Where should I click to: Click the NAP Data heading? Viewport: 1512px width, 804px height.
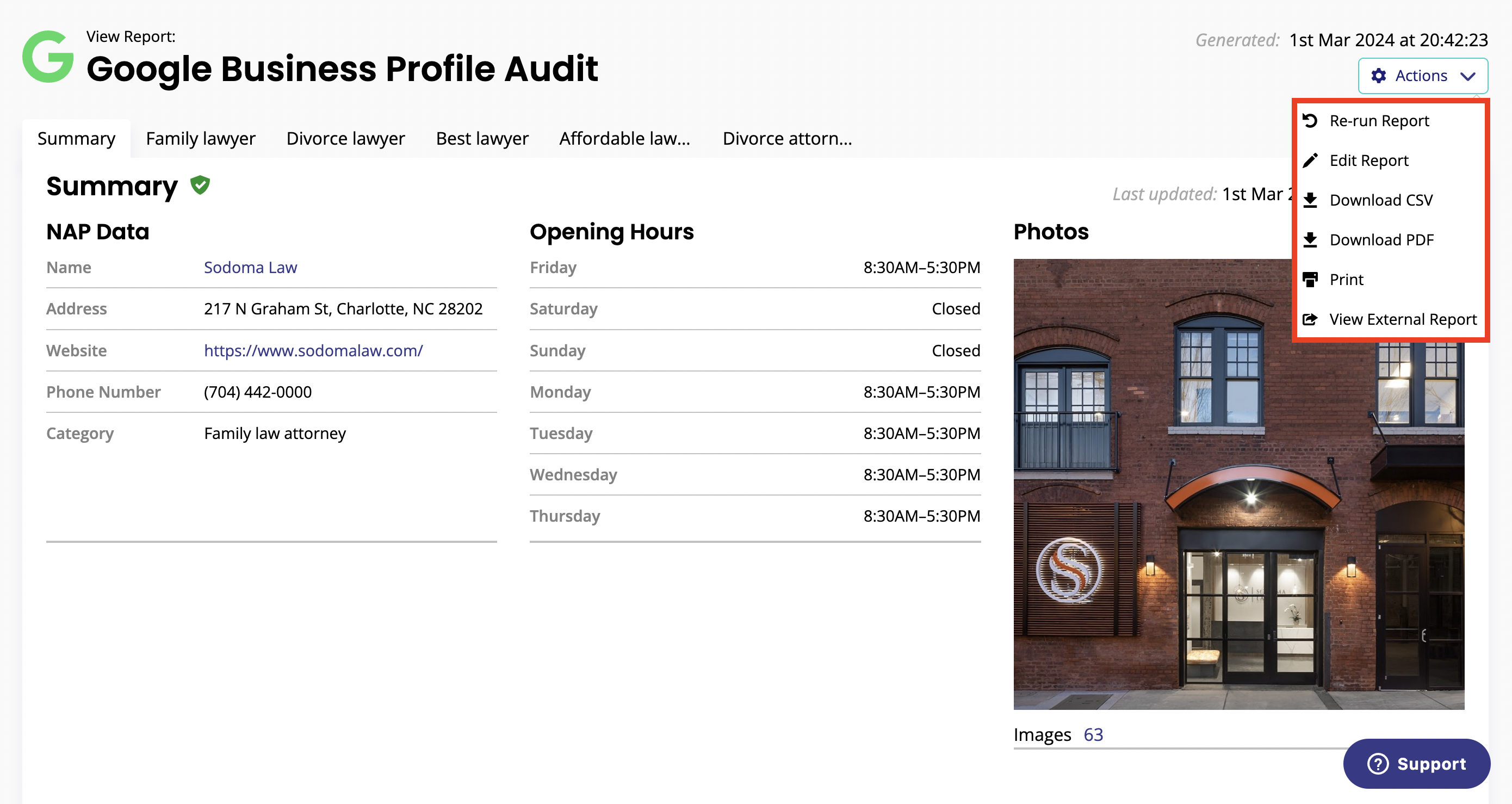98,232
